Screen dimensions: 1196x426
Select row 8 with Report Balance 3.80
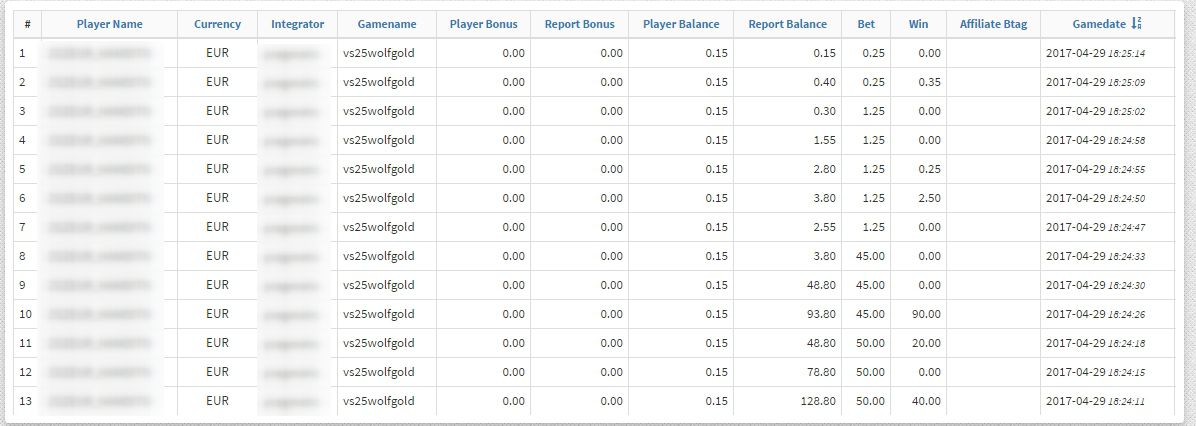[x=595, y=256]
